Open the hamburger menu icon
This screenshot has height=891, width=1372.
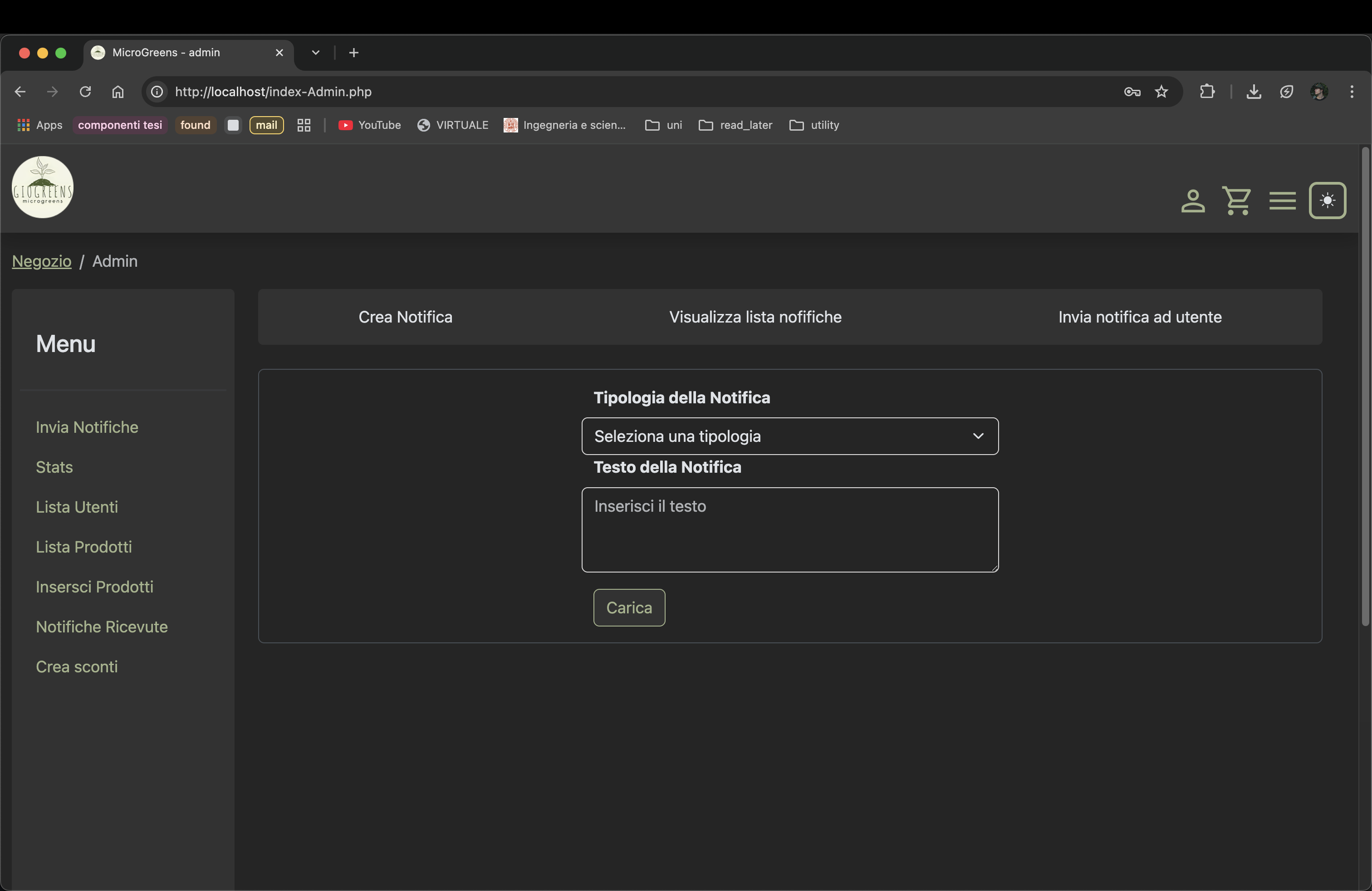1282,201
